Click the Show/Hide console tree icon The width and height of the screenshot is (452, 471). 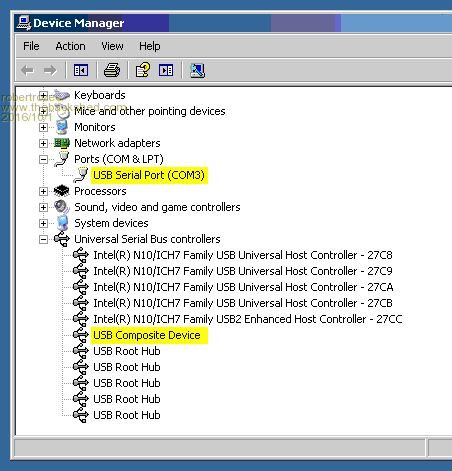[x=81, y=70]
